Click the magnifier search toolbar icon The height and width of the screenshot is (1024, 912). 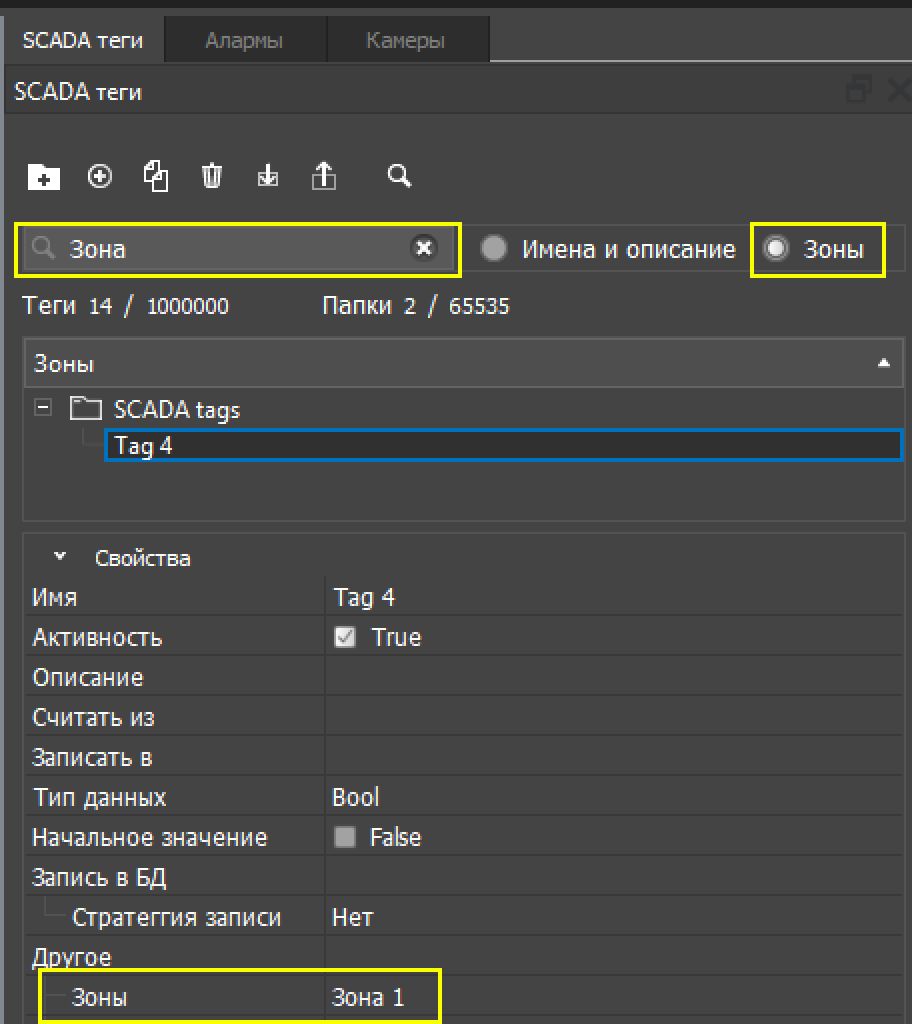coord(399,176)
